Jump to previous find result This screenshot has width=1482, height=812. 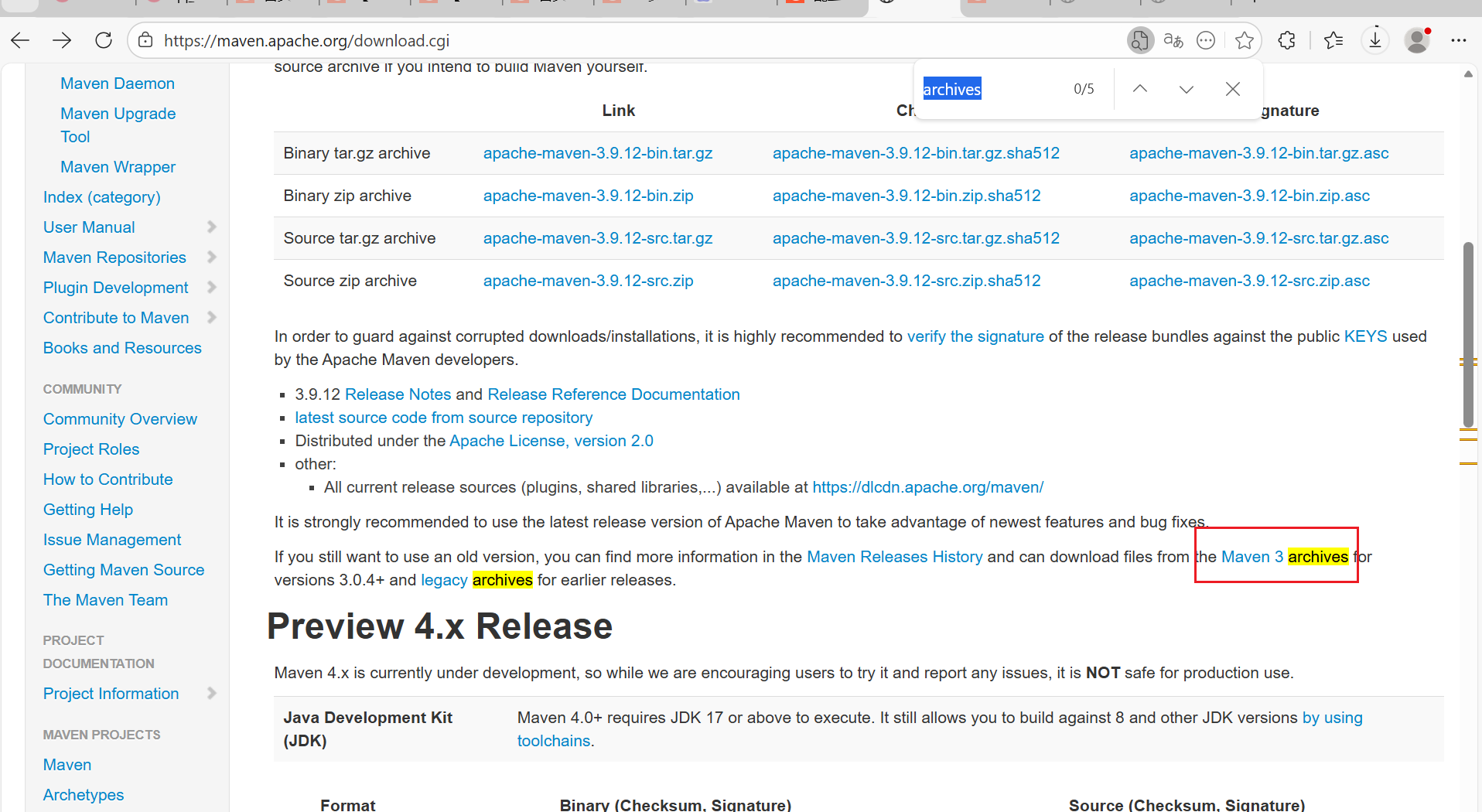(x=1140, y=89)
